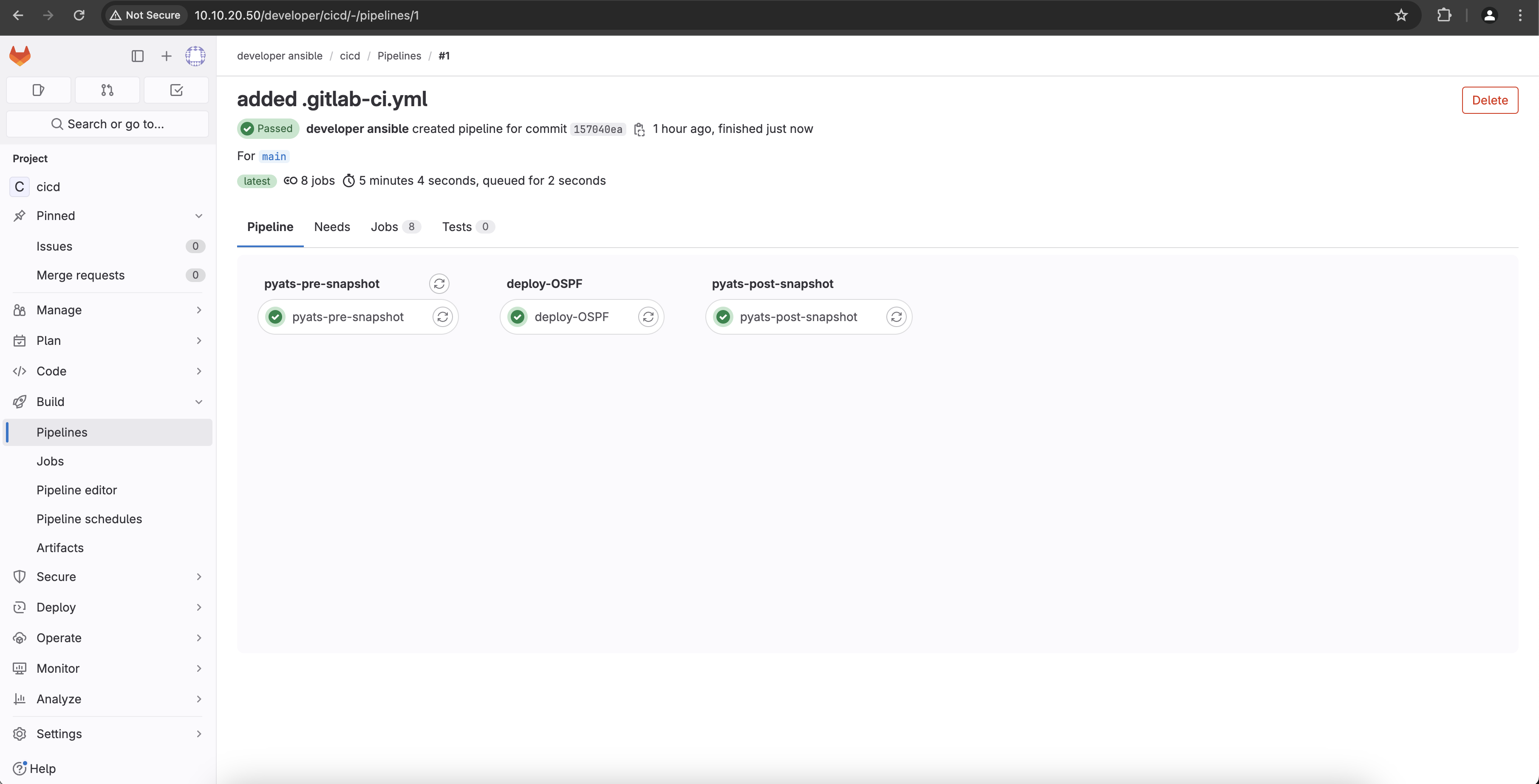Expand the Secure menu
The height and width of the screenshot is (784, 1539).
tap(108, 577)
